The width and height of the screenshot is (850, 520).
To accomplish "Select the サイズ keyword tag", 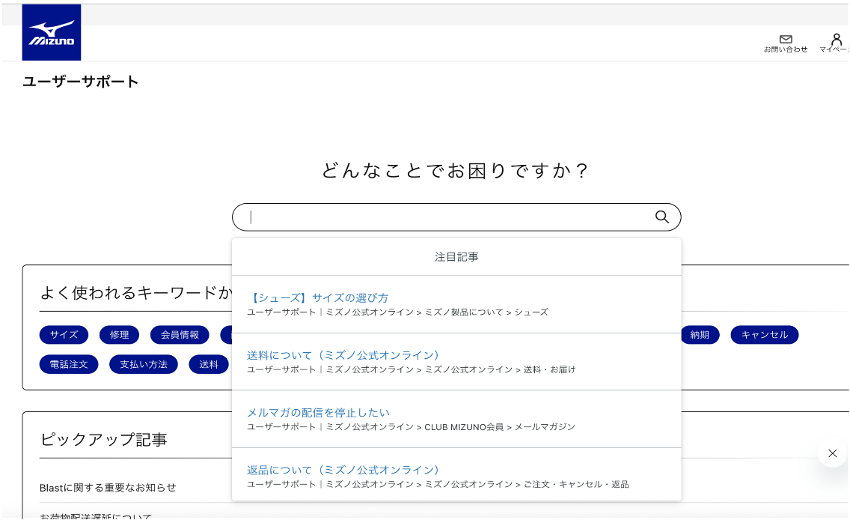I will click(64, 335).
